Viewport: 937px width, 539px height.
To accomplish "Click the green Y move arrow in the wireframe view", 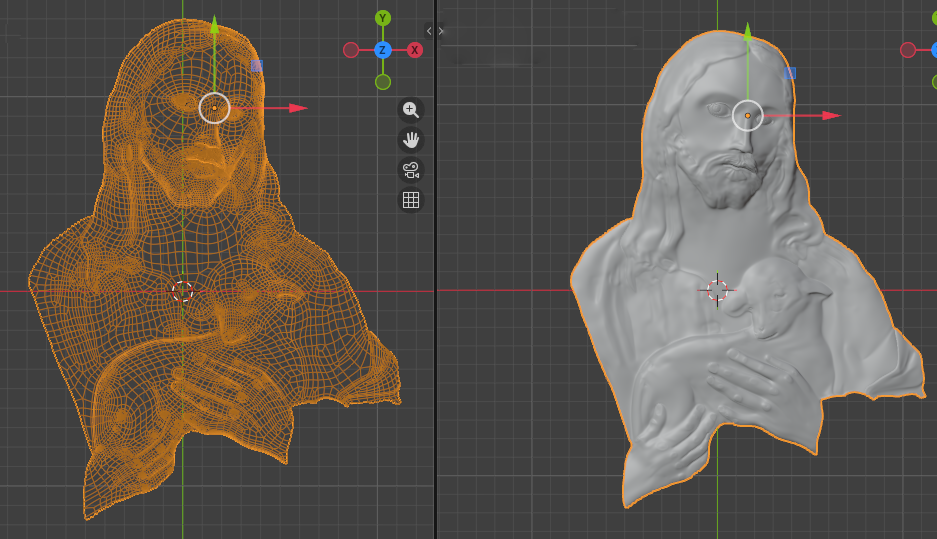I will tap(214, 26).
